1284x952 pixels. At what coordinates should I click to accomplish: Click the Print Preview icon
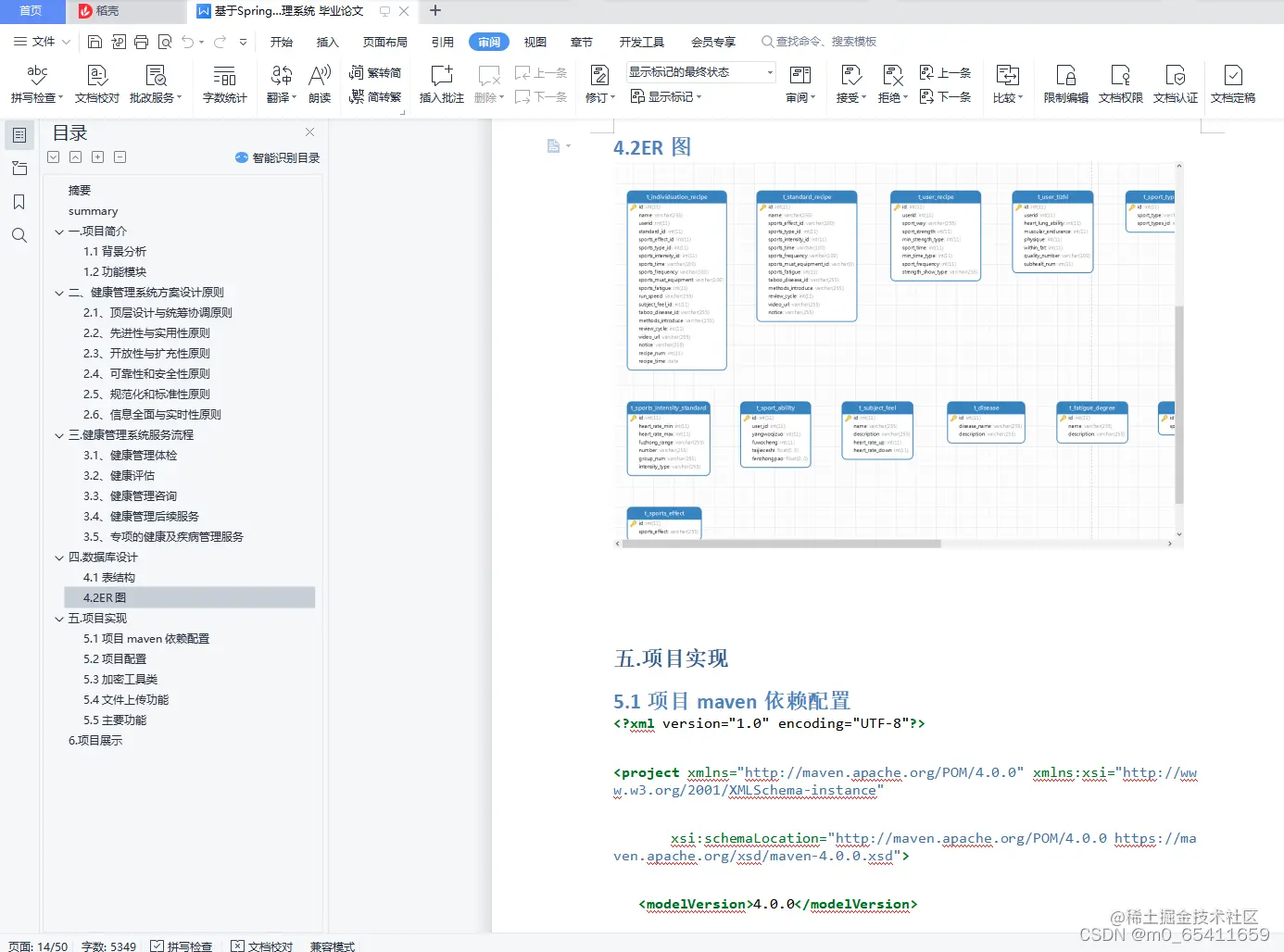165,42
